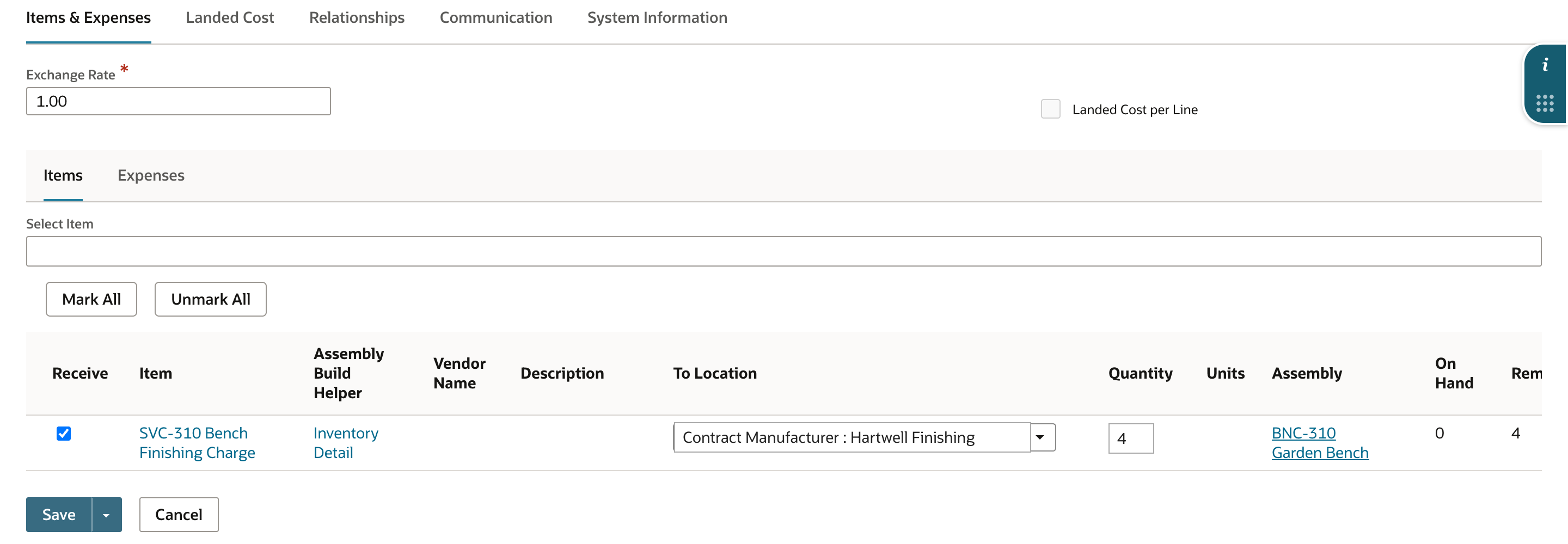The height and width of the screenshot is (544, 1568).
Task: Focus the Exchange Rate field
Action: click(179, 102)
